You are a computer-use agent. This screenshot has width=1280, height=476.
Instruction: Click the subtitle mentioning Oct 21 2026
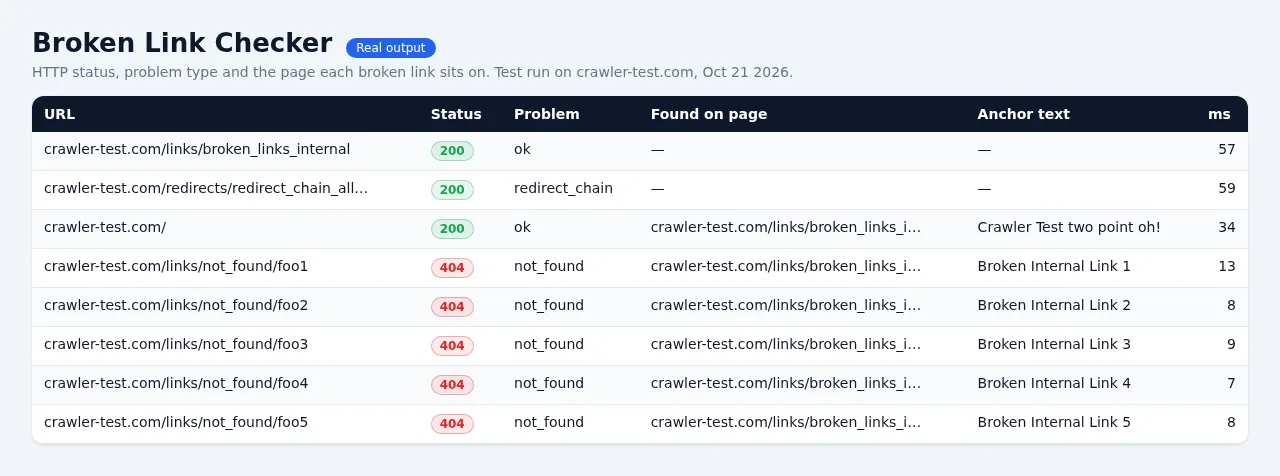point(412,72)
